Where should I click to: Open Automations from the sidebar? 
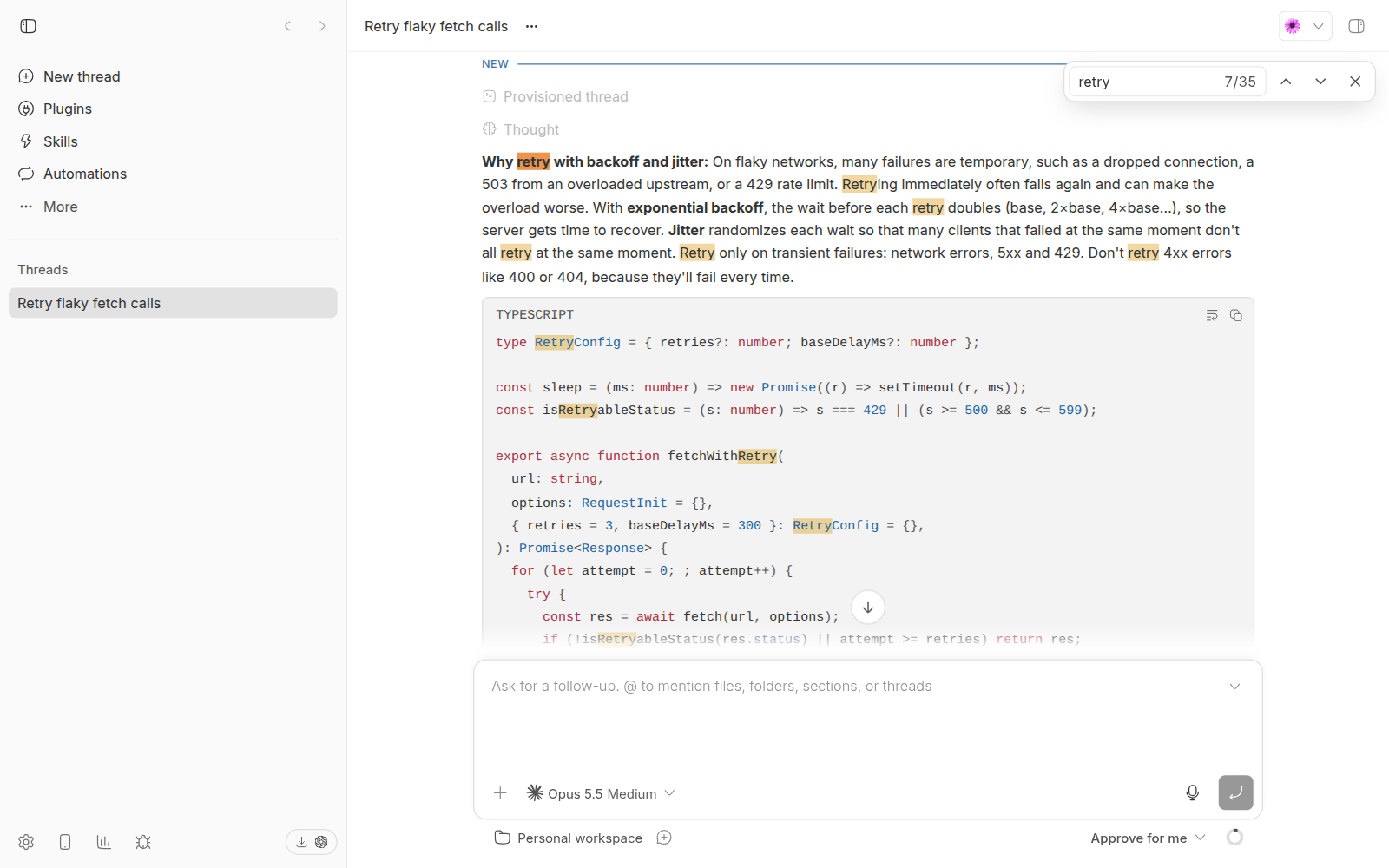(x=173, y=174)
